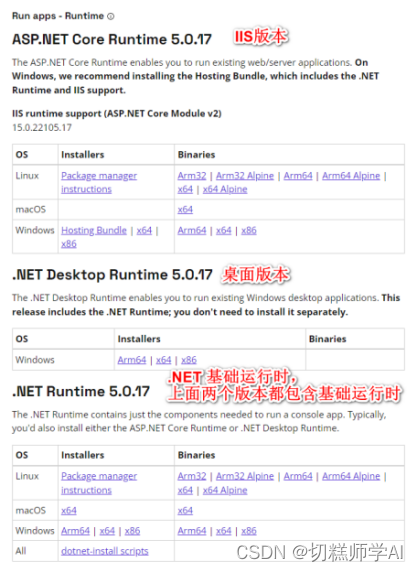The width and height of the screenshot is (418, 572).
Task: Select the version number 15.0.22105.17
Action: tap(42, 128)
